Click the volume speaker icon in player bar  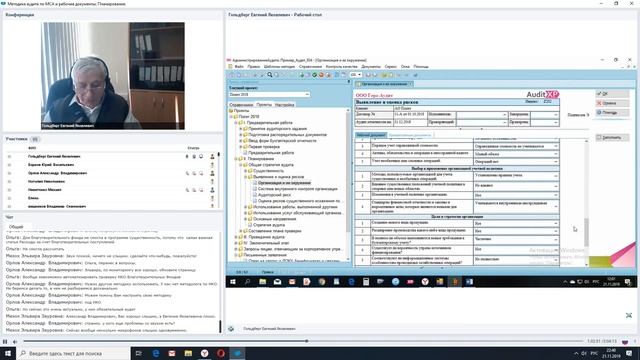[x=15, y=341]
